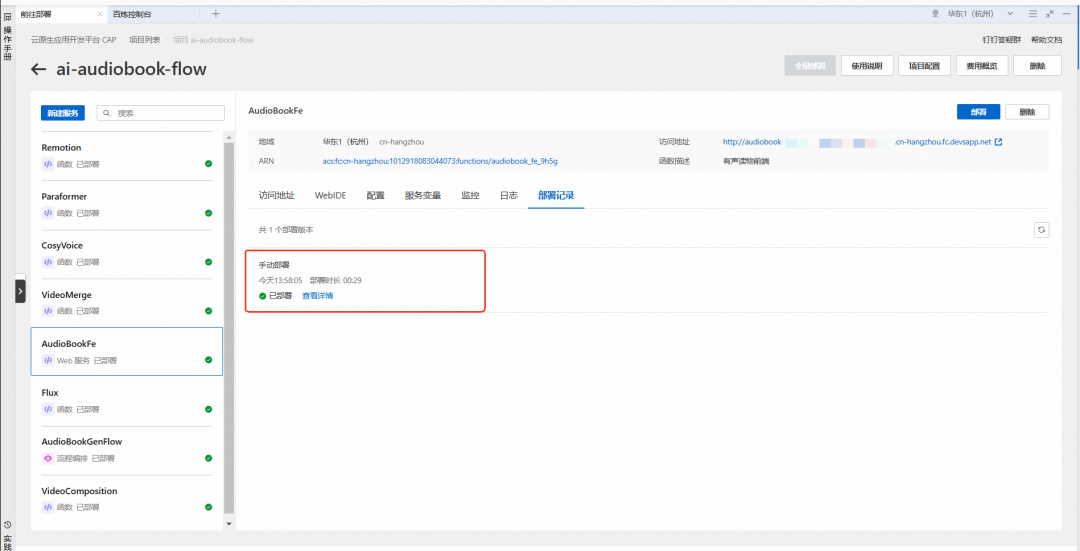Viewport: 1080px width, 551px height.
Task: Click the green status check for Flux
Action: [x=208, y=409]
